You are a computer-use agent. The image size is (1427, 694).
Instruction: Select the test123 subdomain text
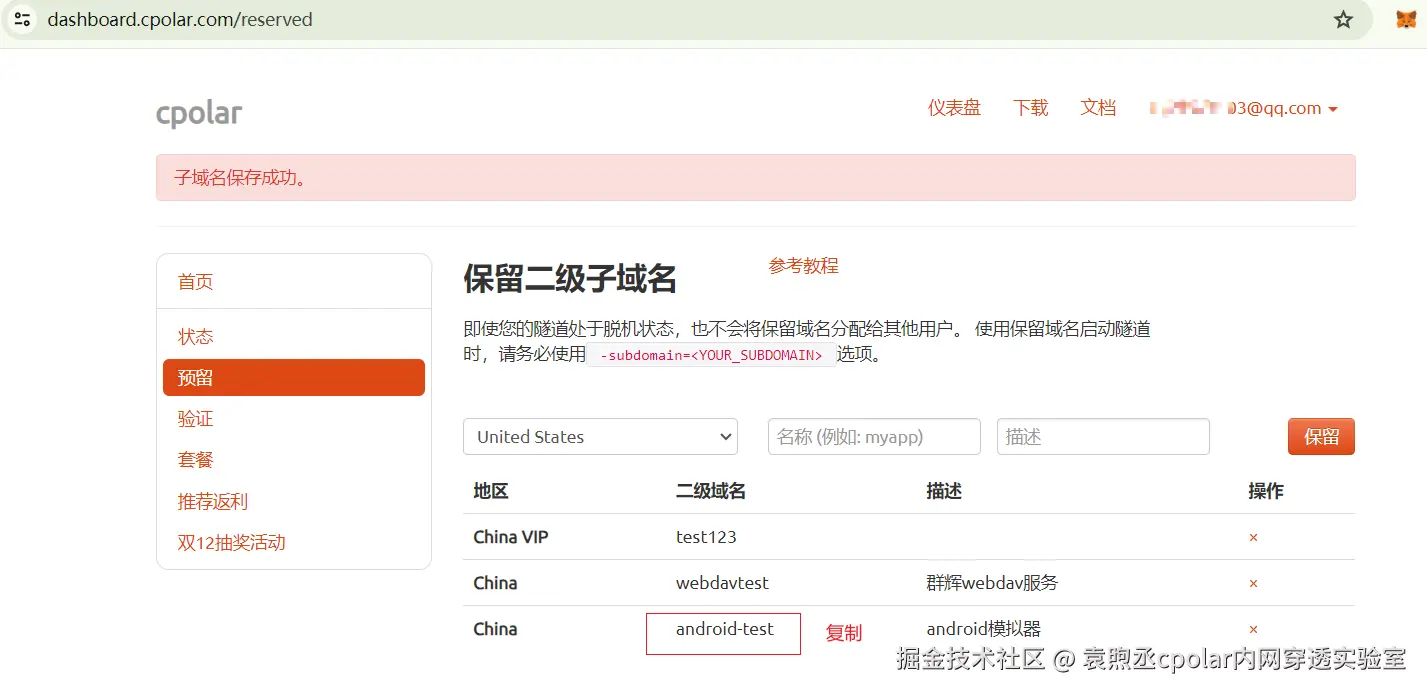(706, 537)
